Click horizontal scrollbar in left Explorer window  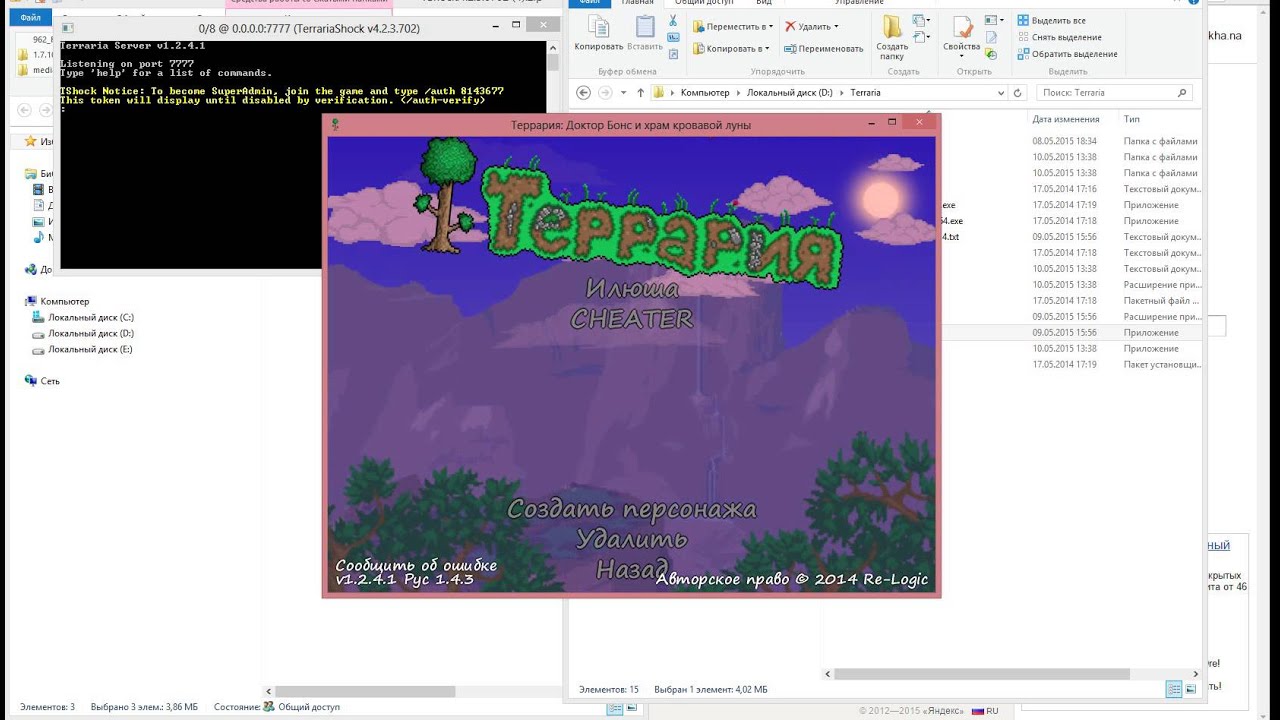[x=365, y=691]
